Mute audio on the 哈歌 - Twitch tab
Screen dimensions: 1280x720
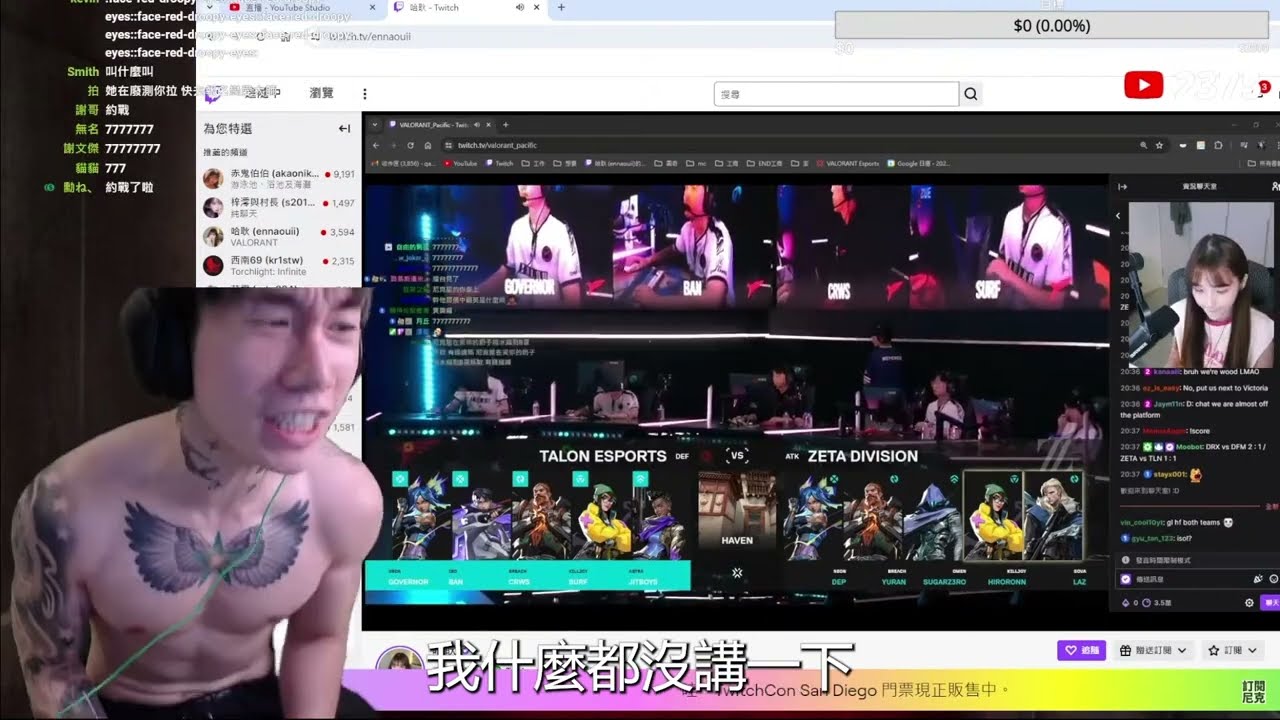[519, 7]
